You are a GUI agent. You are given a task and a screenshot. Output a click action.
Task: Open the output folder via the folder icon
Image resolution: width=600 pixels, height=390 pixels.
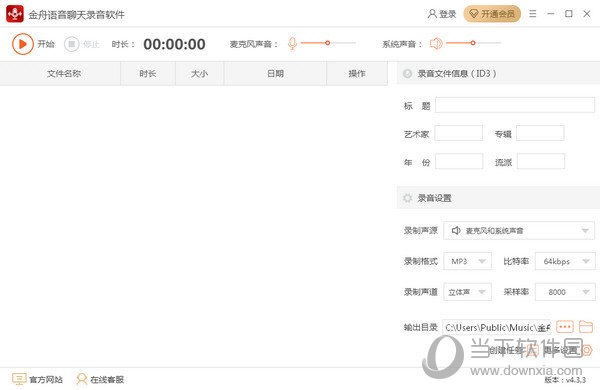coord(586,327)
